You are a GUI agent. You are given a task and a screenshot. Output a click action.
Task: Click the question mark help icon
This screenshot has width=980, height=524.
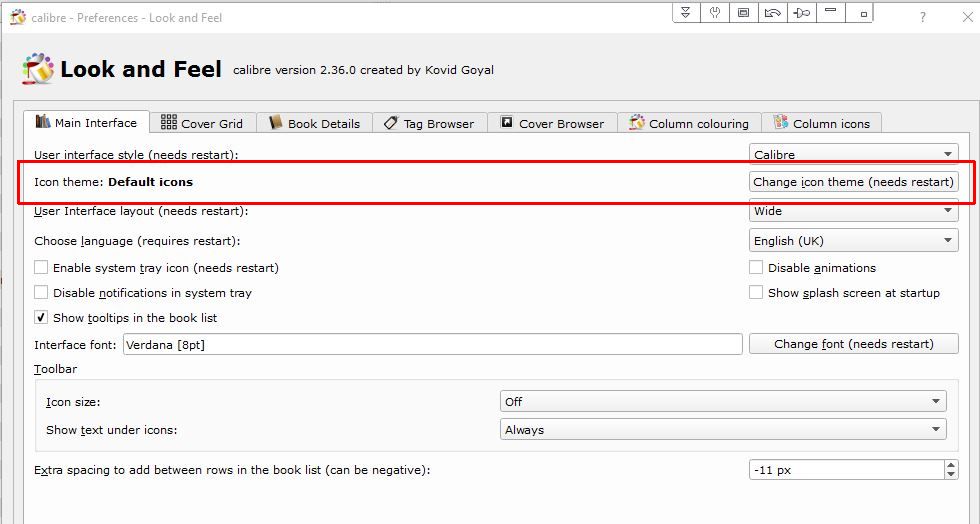(x=922, y=17)
